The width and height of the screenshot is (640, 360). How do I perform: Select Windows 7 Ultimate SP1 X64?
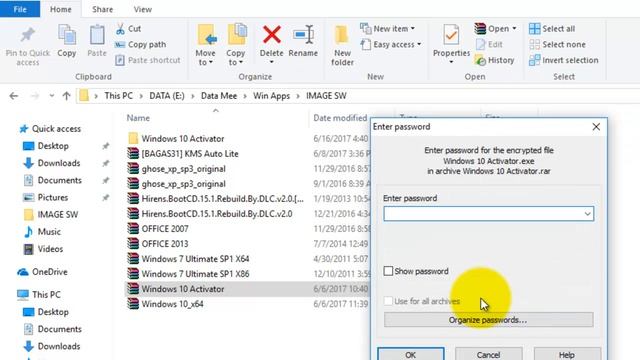point(188,259)
